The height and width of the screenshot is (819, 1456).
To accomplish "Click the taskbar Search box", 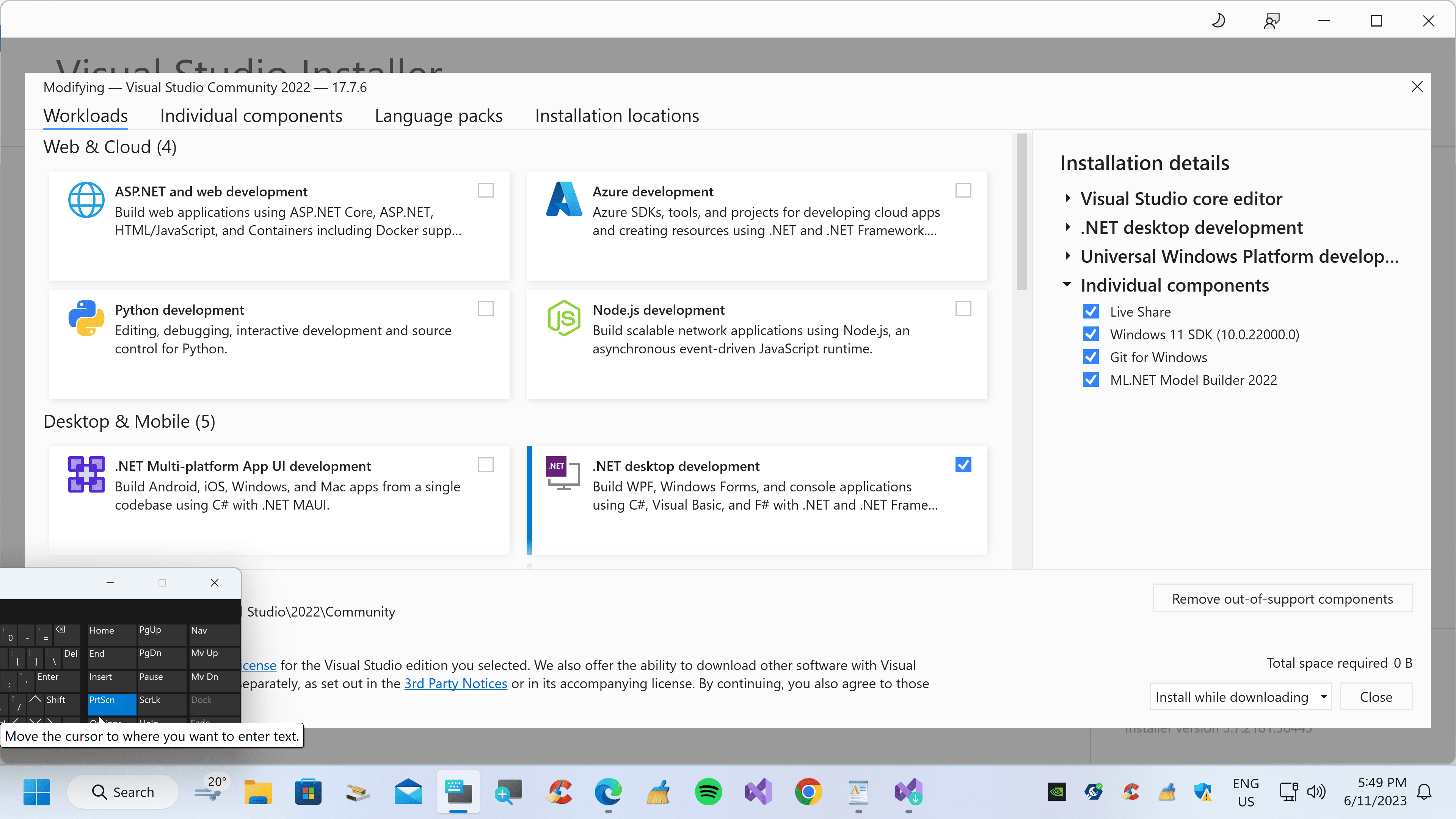I will 122,792.
